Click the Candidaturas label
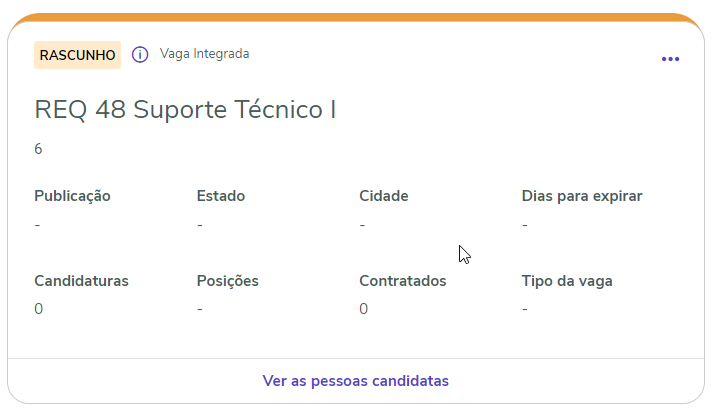The image size is (715, 413). point(81,281)
